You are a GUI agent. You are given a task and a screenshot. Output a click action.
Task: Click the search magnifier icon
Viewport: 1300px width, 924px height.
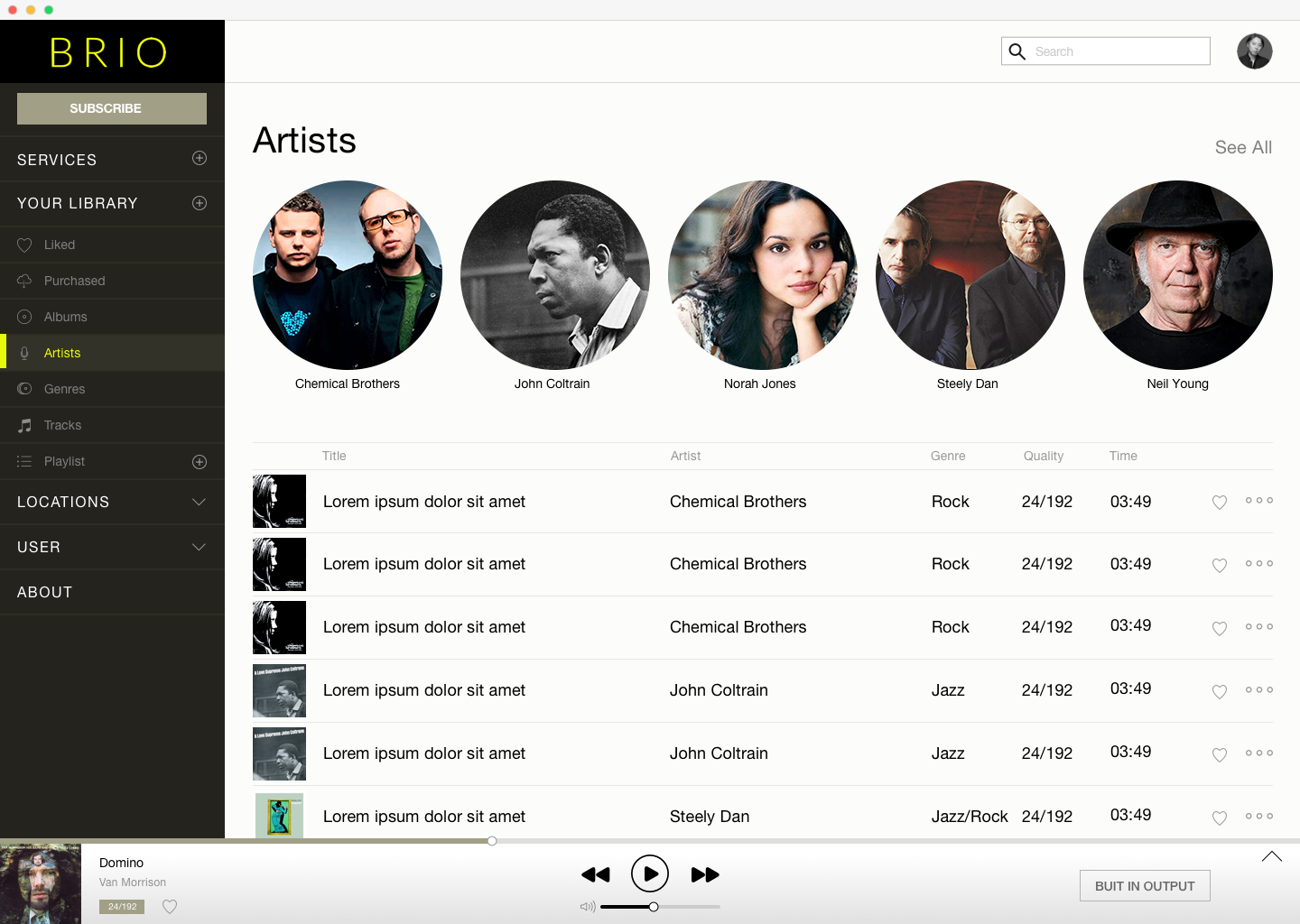tap(1017, 51)
